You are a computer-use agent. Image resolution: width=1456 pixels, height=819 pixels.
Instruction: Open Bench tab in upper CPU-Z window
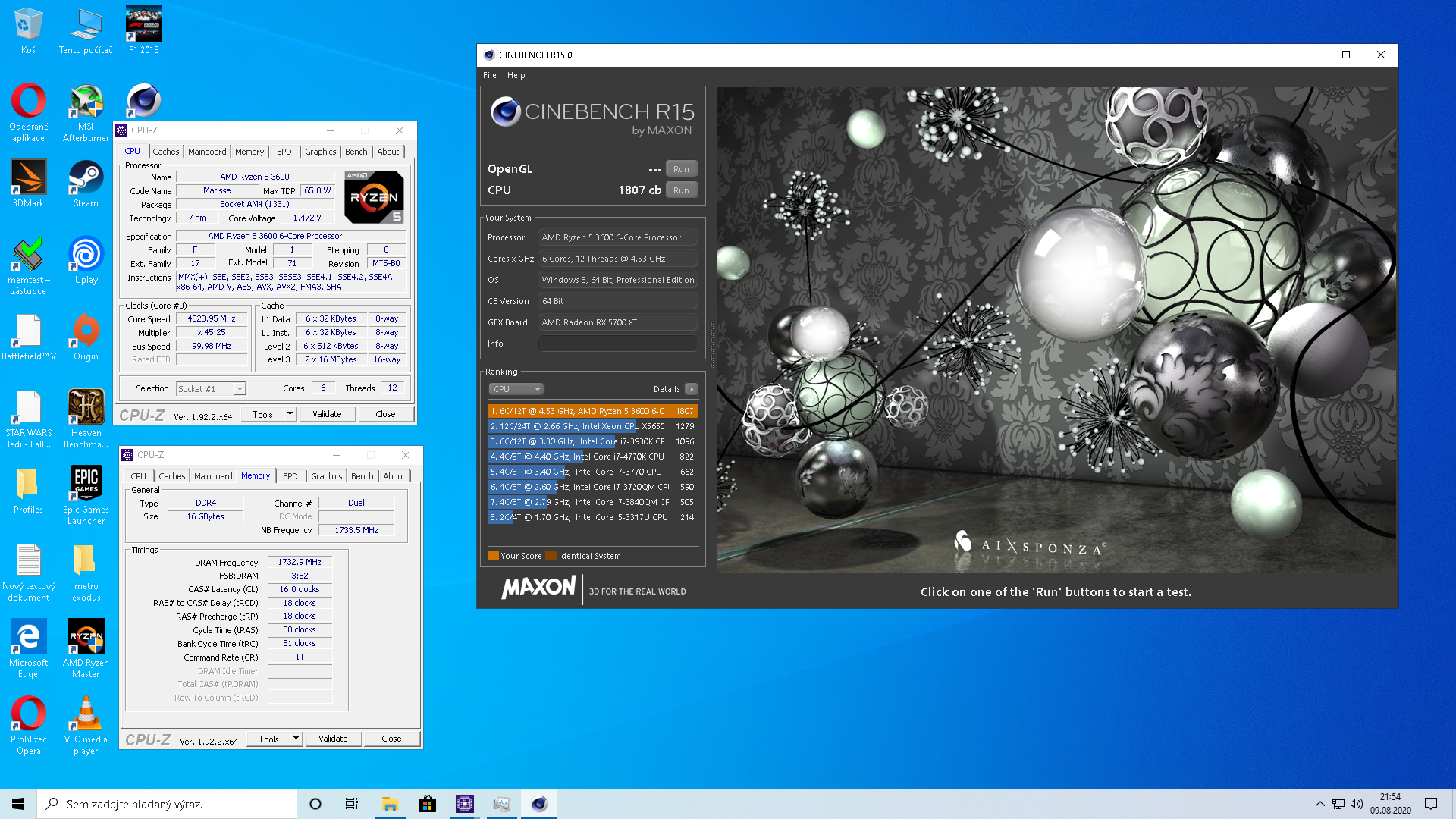click(x=356, y=152)
